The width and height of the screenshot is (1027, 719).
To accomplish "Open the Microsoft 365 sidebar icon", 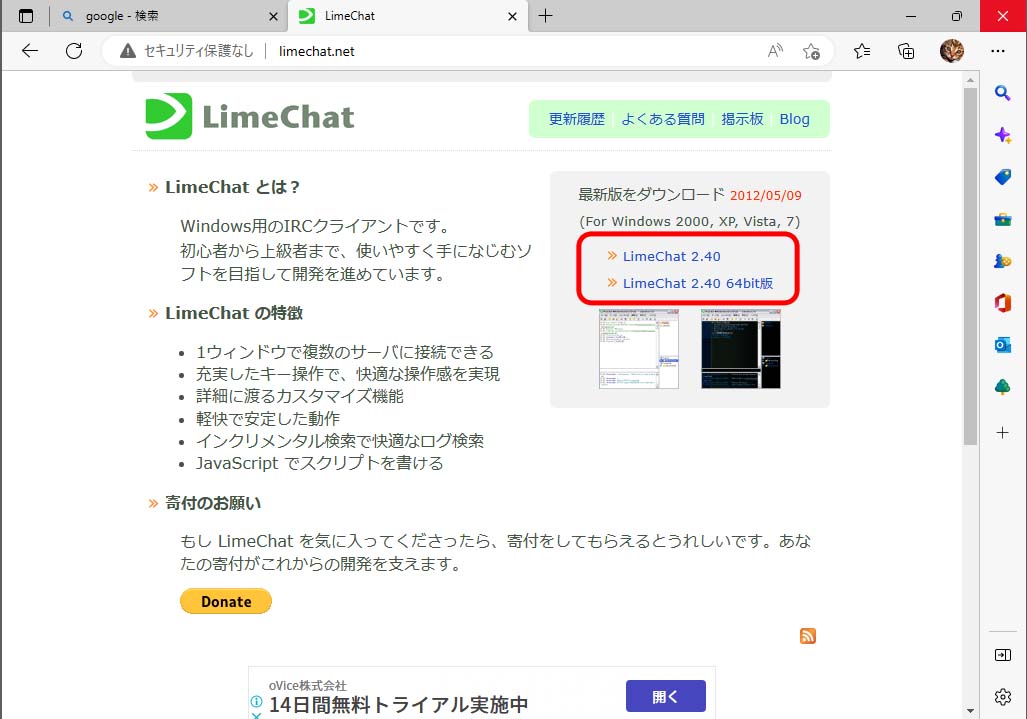I will [1002, 303].
